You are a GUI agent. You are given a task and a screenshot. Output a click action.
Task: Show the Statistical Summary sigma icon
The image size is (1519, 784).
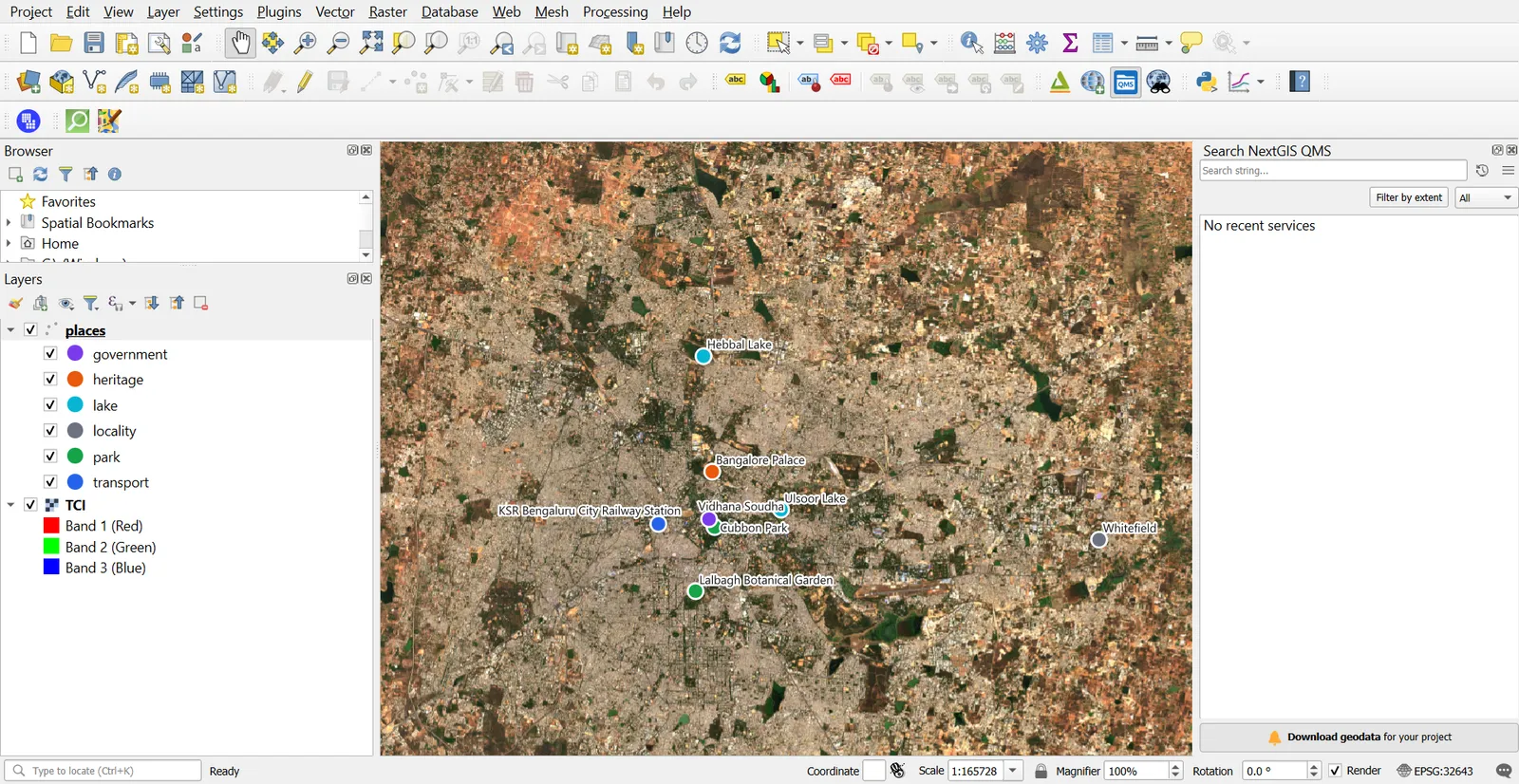coord(1070,43)
